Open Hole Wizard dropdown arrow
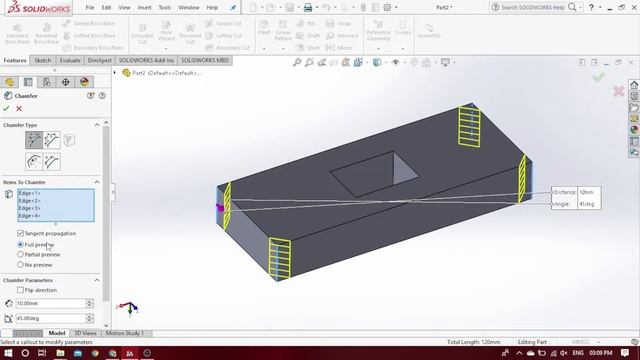640x360 pixels. 166,49
